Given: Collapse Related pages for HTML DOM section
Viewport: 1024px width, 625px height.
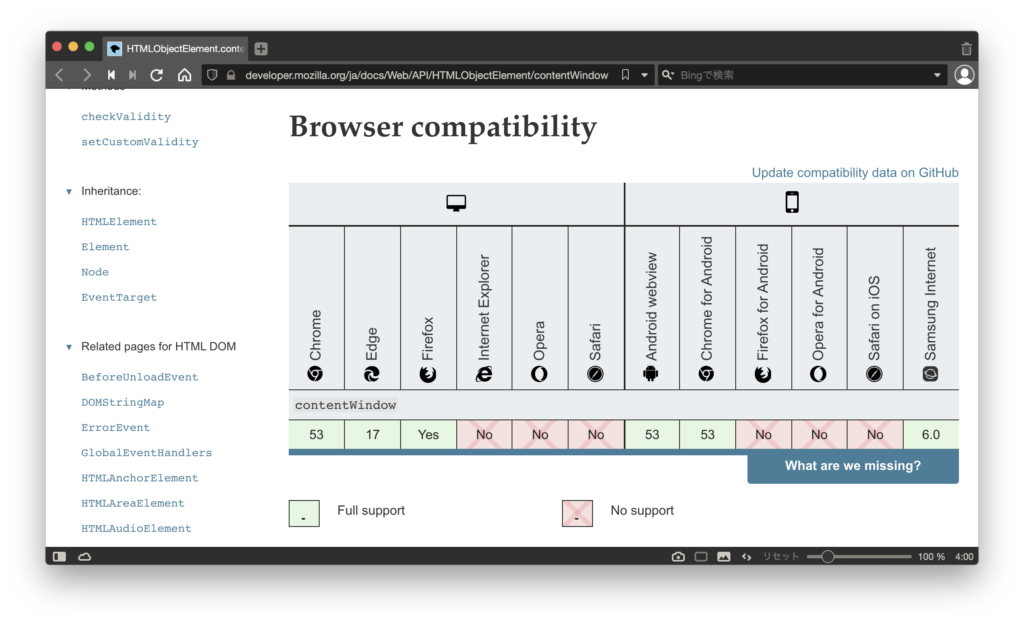Looking at the screenshot, I should [x=69, y=347].
